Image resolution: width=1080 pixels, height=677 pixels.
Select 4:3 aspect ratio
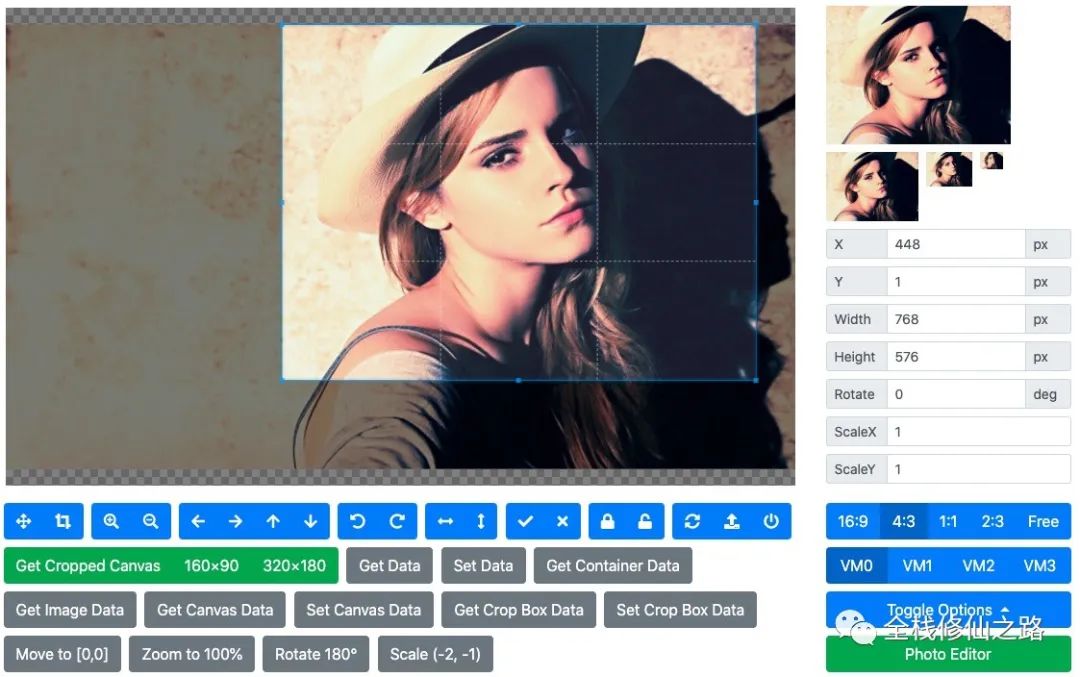point(904,521)
